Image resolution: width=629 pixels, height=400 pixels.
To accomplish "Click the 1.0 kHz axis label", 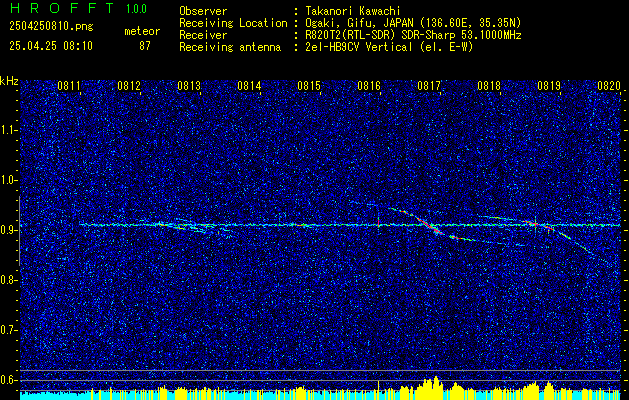I will (x=8, y=181).
